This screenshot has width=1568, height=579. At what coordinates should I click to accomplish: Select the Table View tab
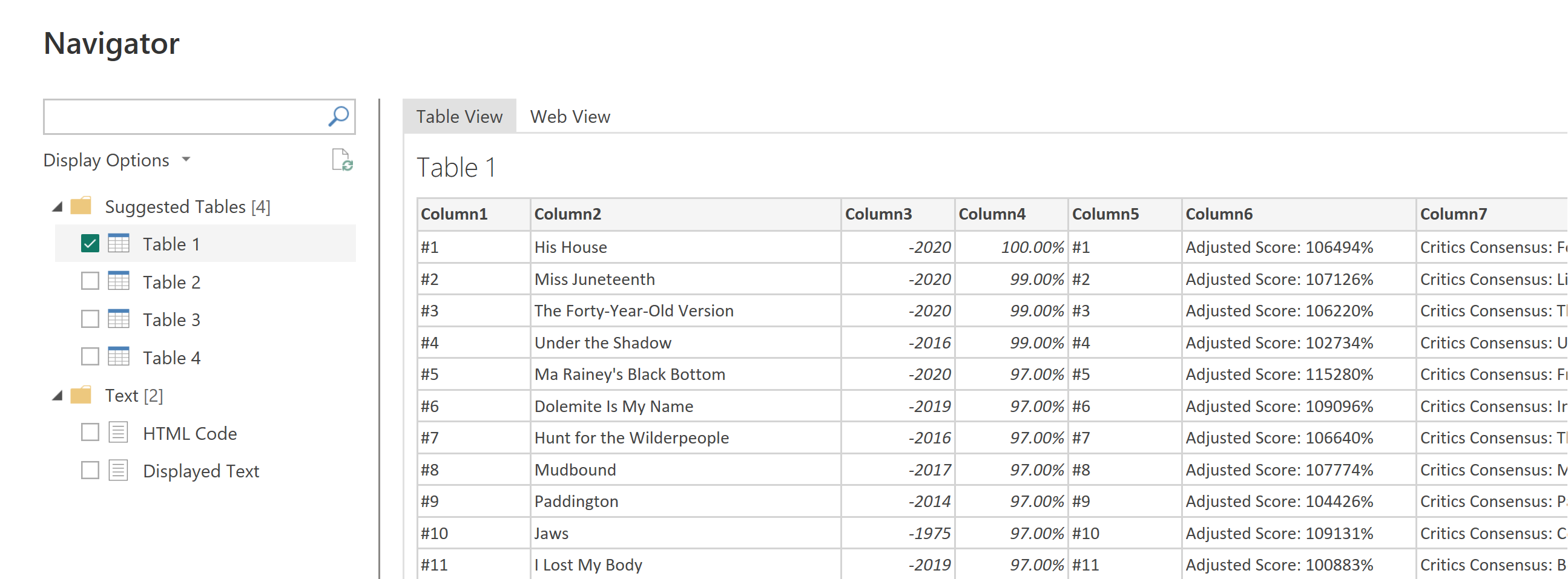click(460, 116)
